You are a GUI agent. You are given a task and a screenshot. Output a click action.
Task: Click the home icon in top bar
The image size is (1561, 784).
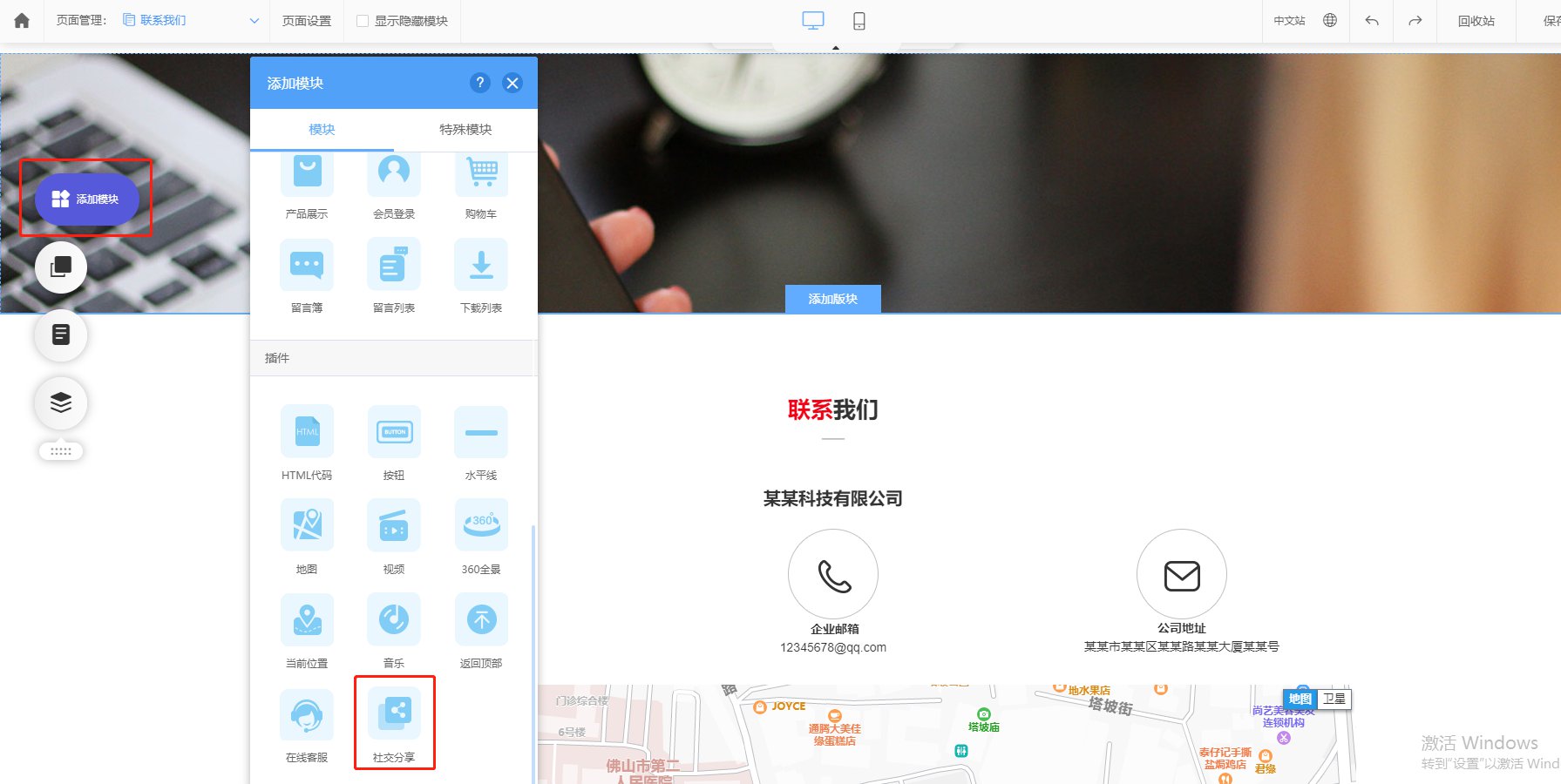point(22,21)
